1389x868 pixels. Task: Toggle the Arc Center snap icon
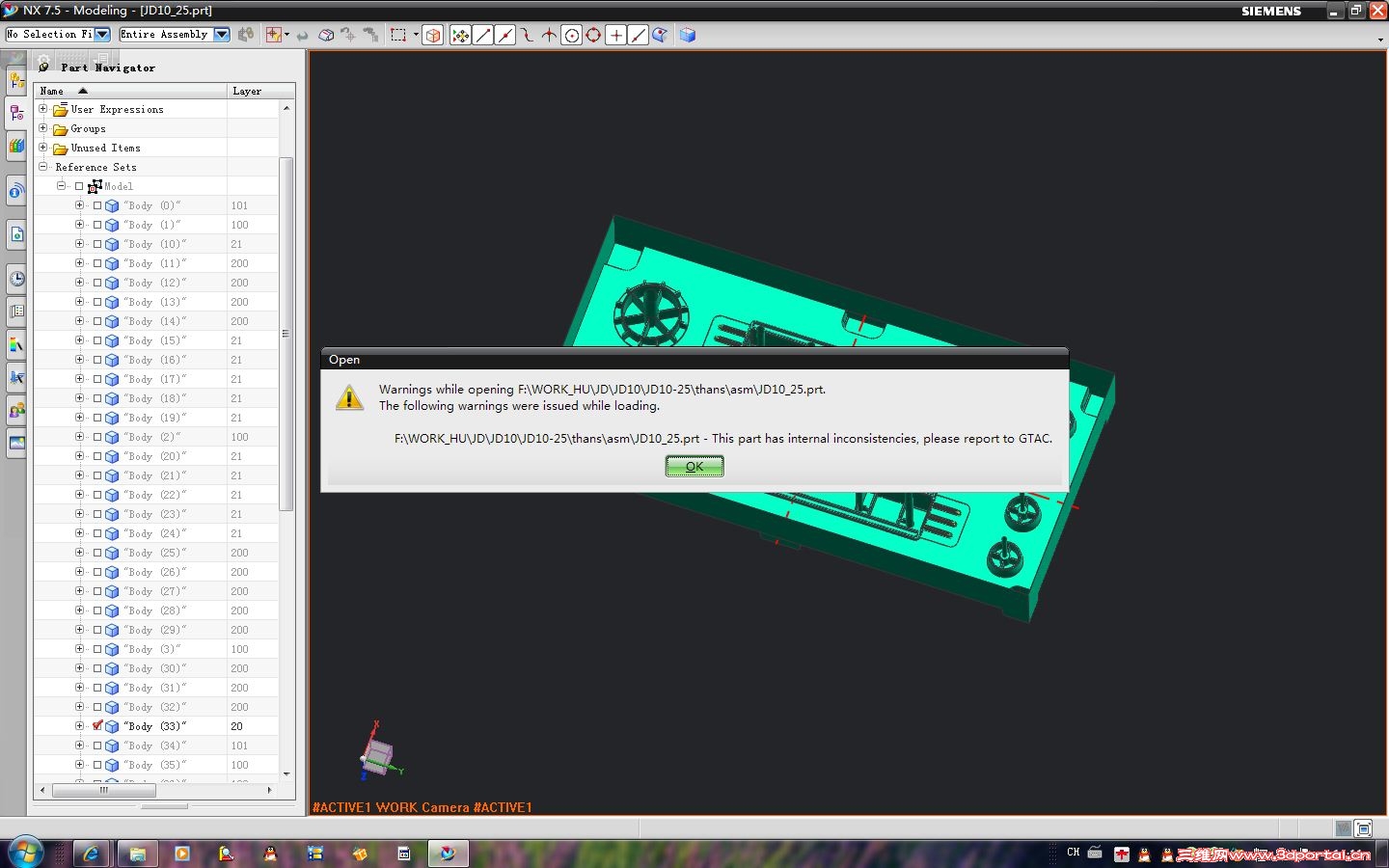coord(572,35)
